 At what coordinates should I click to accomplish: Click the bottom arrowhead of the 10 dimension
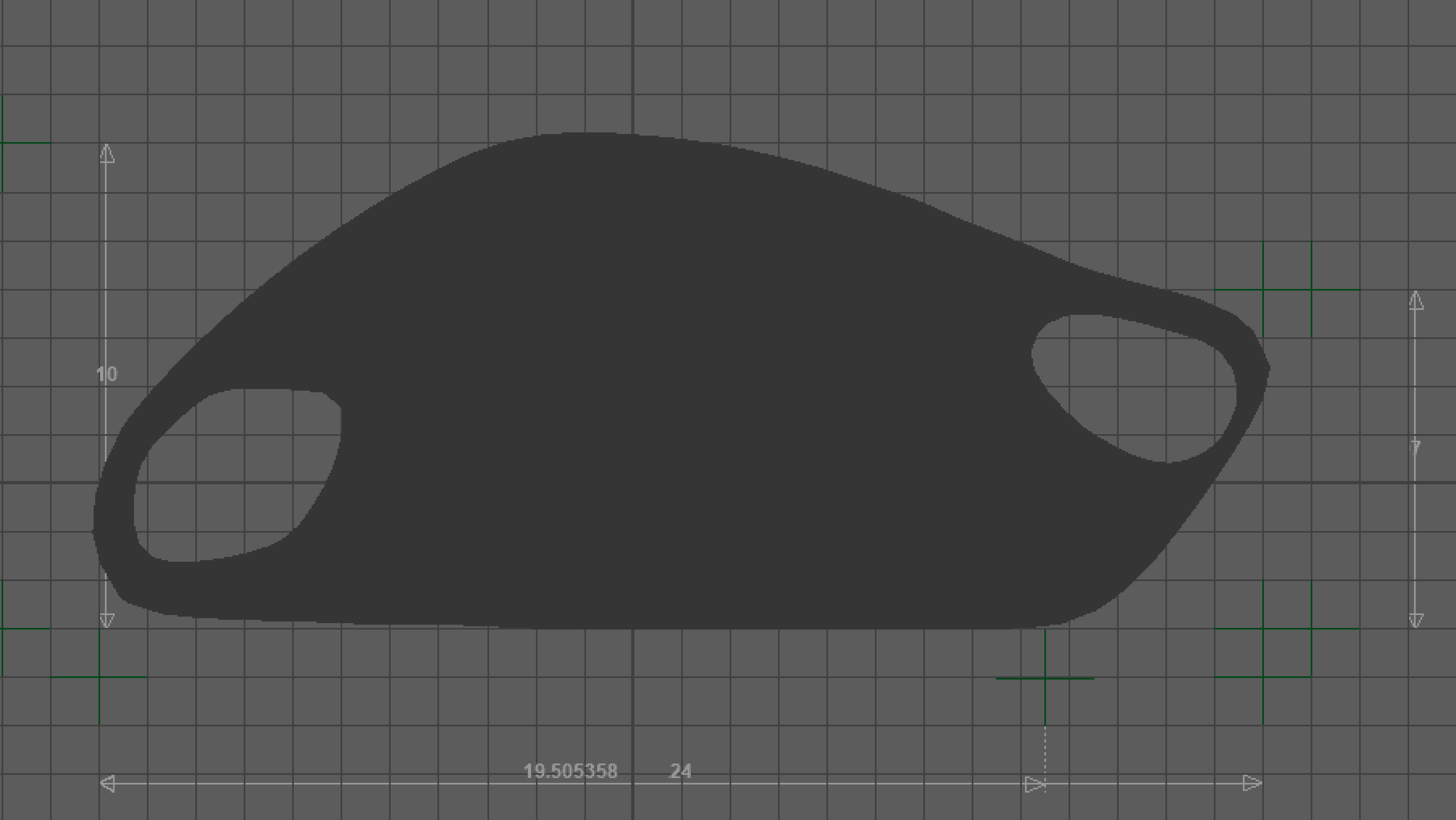[x=107, y=620]
